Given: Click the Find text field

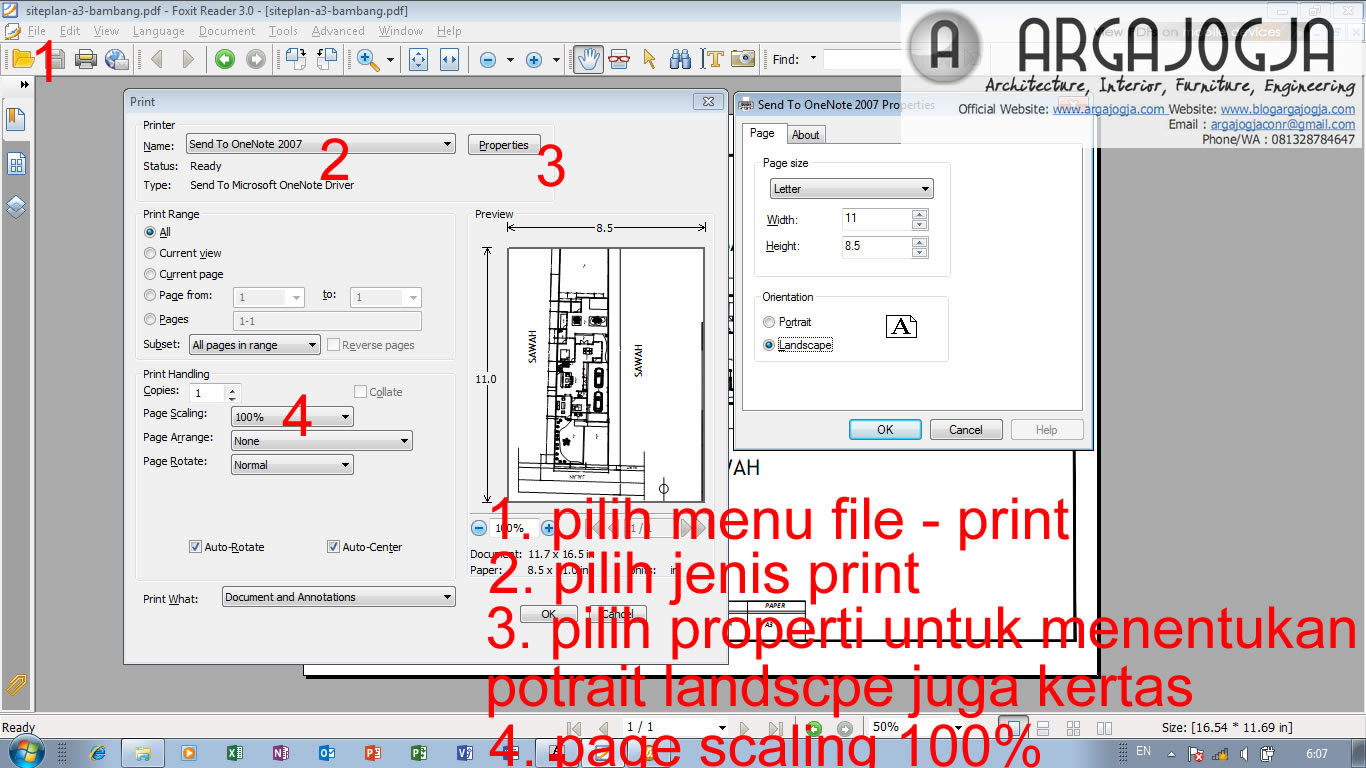Looking at the screenshot, I should coord(862,59).
